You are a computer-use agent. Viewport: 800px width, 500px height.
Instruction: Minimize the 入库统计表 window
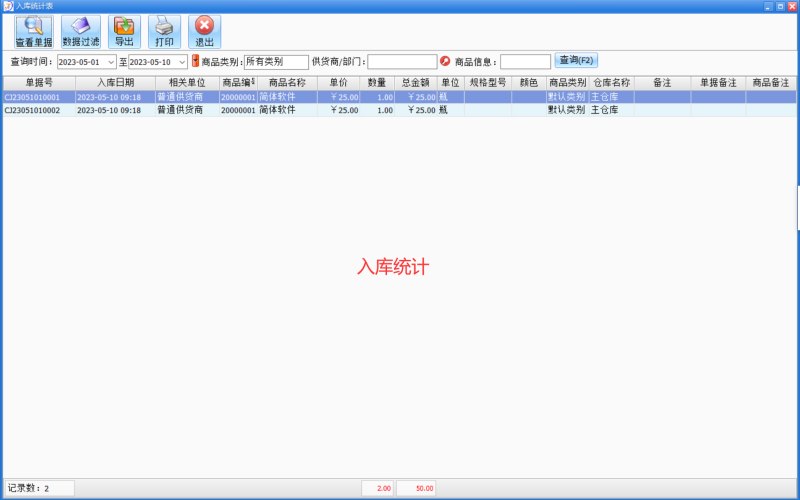768,7
